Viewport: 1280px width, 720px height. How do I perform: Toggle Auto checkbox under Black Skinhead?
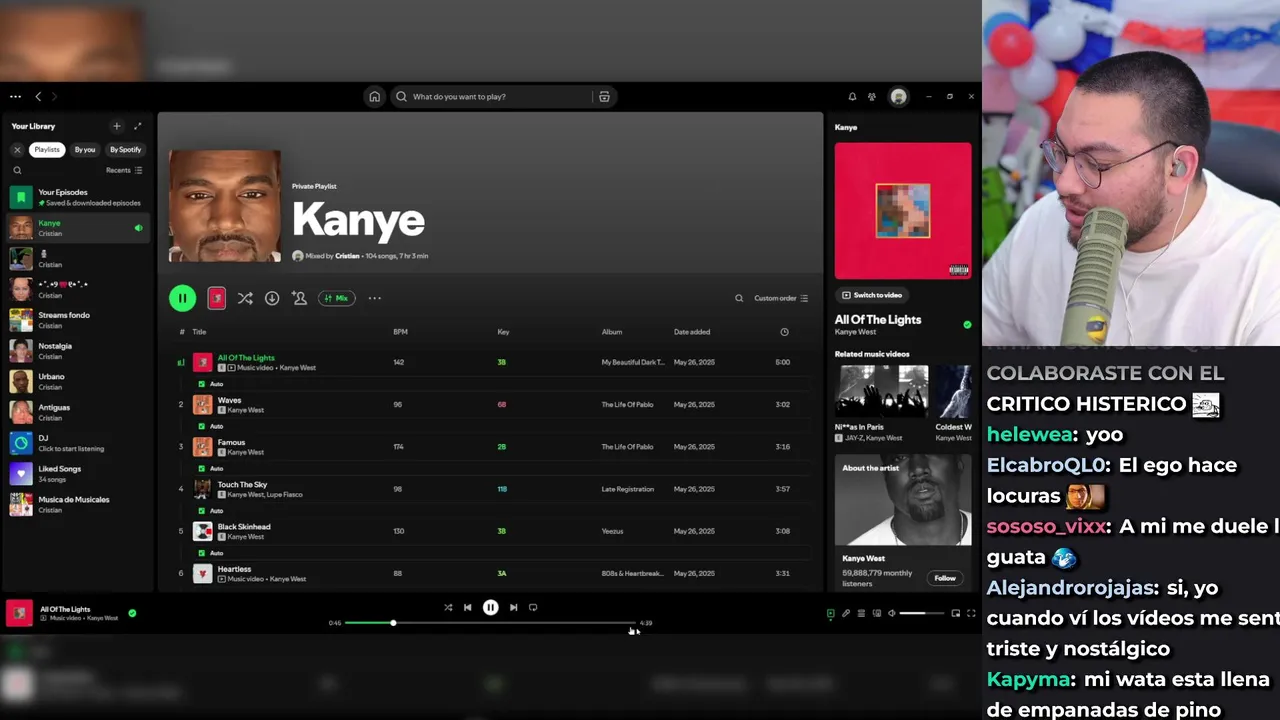click(202, 553)
